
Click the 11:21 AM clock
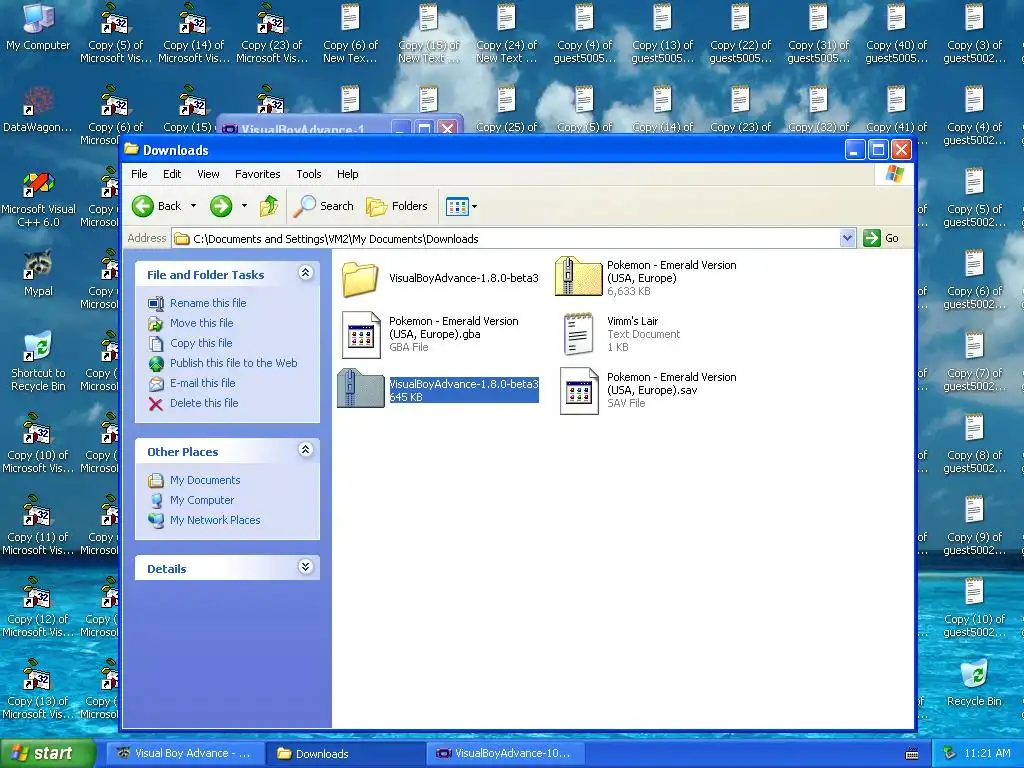[x=987, y=754]
